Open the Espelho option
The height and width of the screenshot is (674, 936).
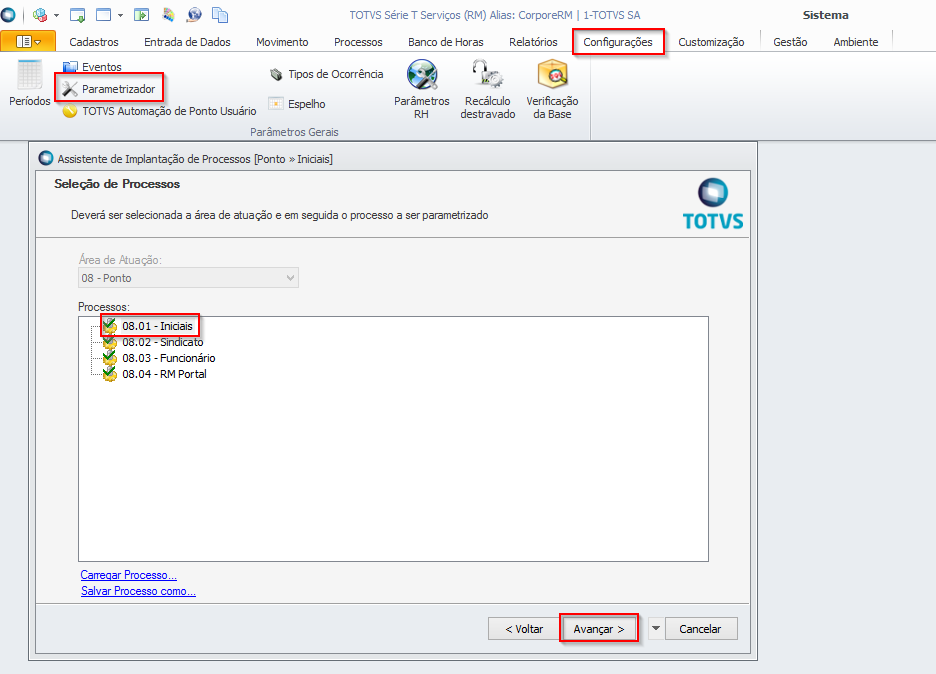(x=297, y=104)
